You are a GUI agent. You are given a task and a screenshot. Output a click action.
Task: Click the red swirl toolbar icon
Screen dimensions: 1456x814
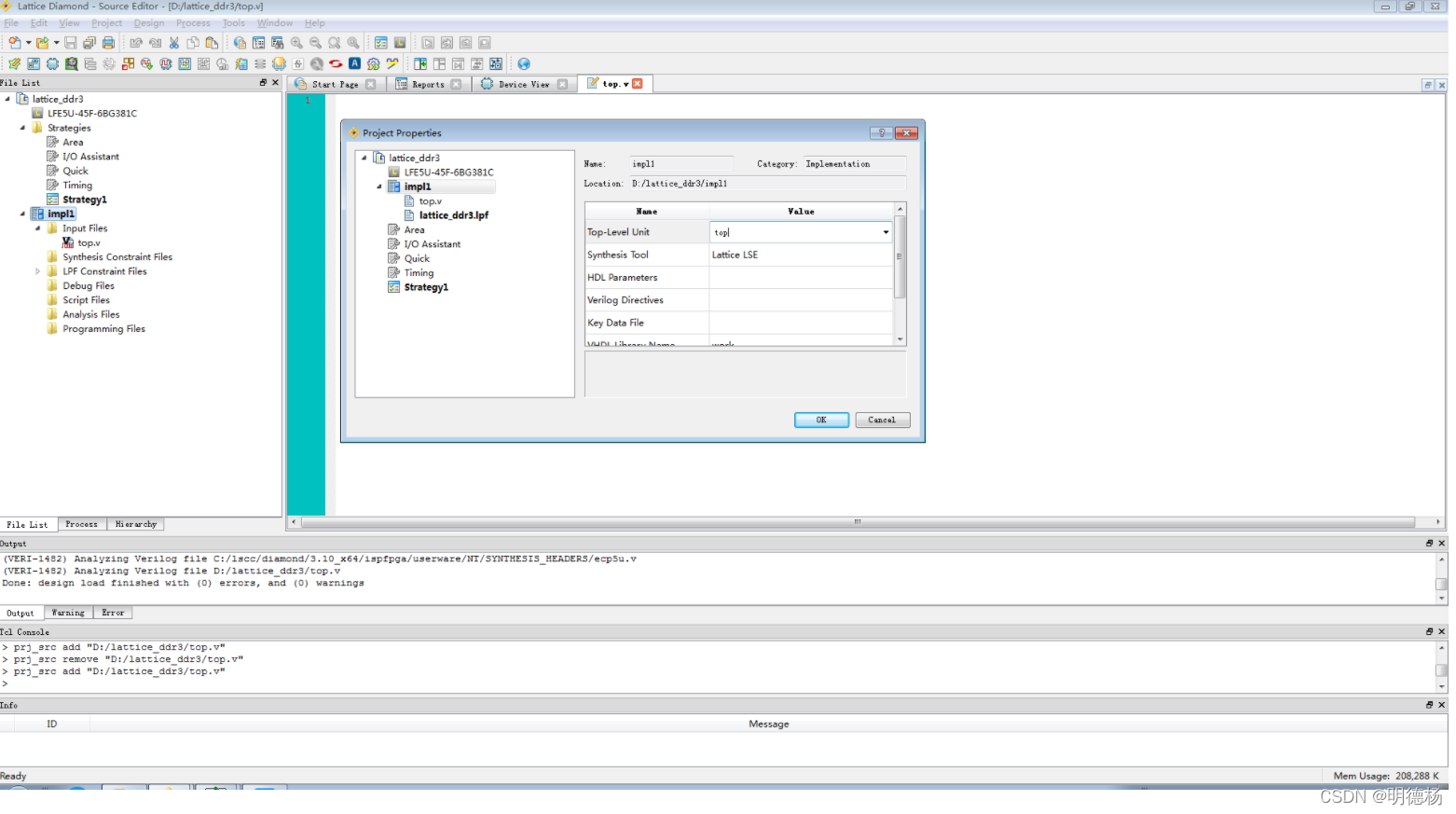[x=336, y=63]
